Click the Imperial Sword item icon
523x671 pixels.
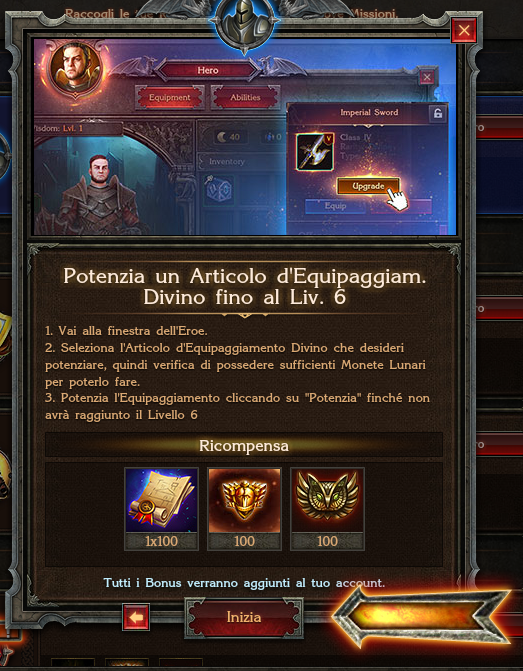315,152
